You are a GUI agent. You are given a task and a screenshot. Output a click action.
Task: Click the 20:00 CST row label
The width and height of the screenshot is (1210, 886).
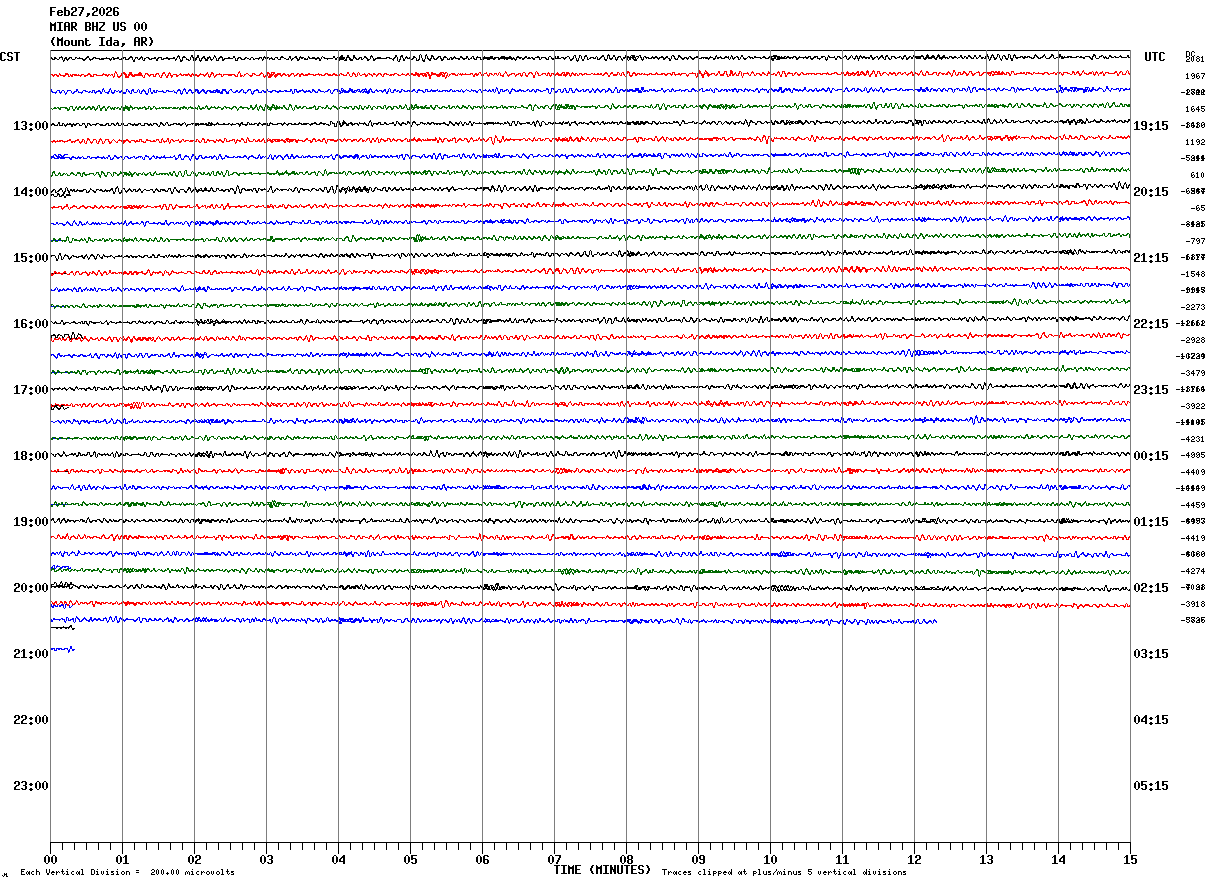pos(30,588)
